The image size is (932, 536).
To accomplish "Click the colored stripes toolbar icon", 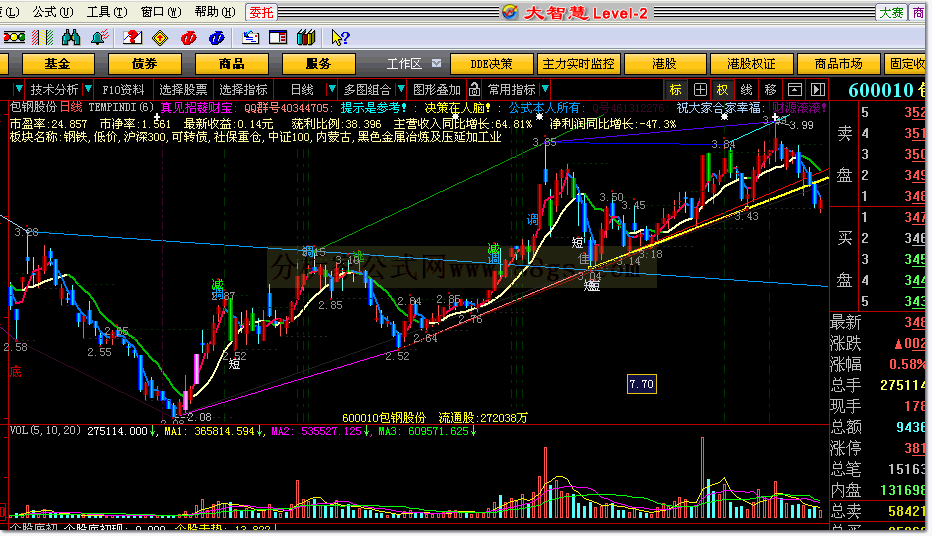I will coord(42,38).
